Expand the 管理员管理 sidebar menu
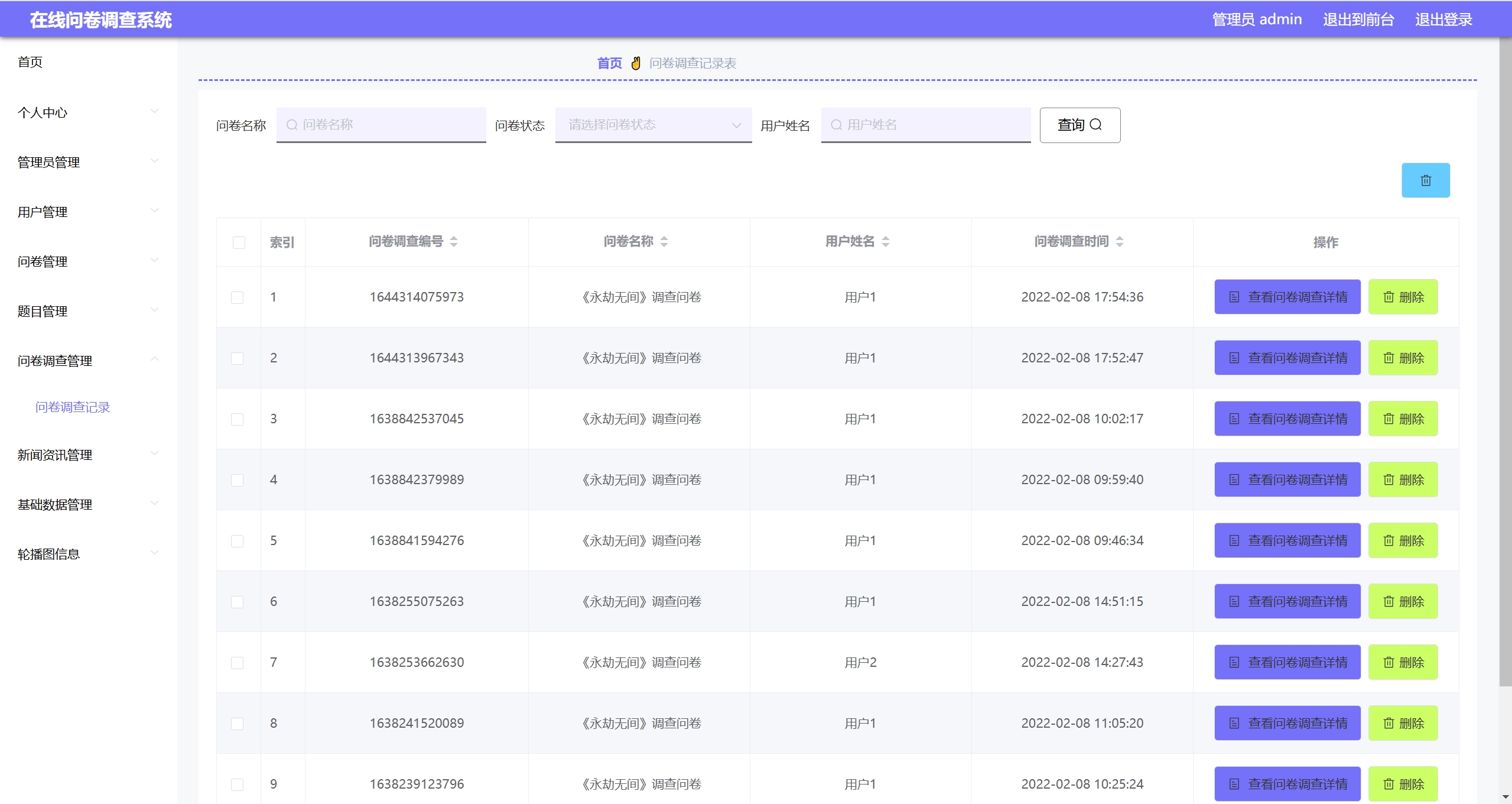 pyautogui.click(x=89, y=162)
